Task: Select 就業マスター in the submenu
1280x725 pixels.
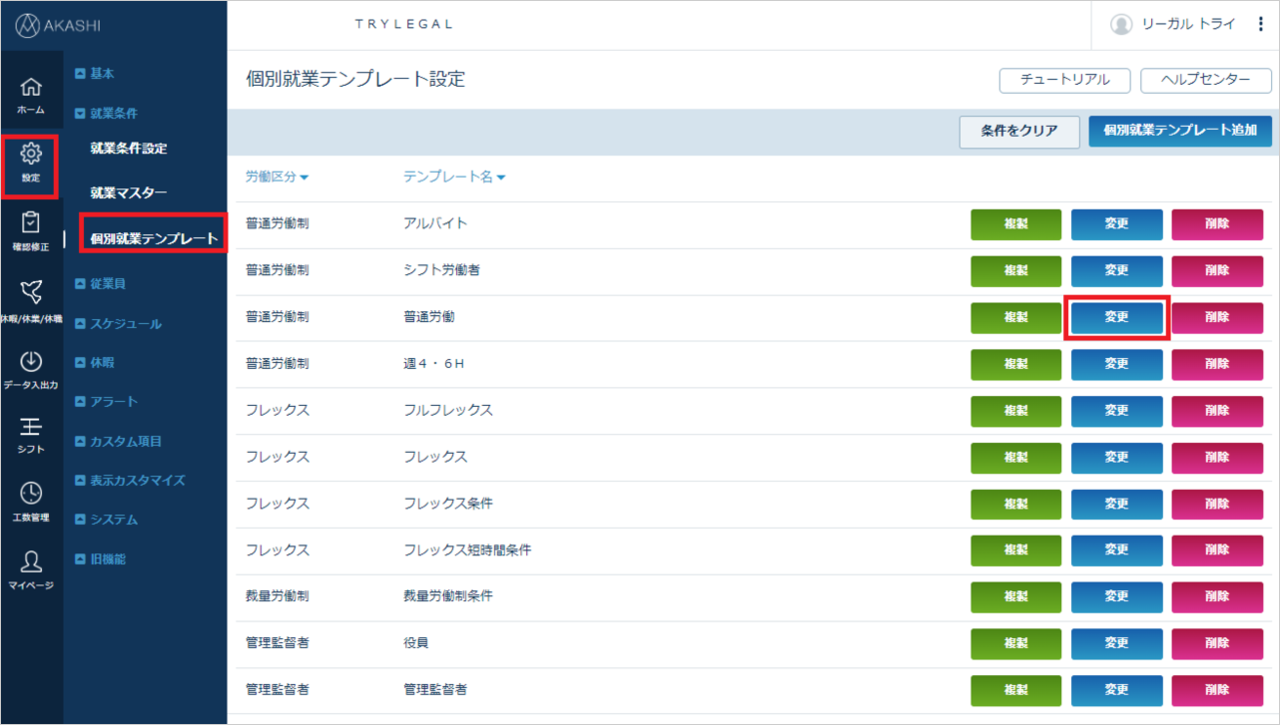Action: 129,193
